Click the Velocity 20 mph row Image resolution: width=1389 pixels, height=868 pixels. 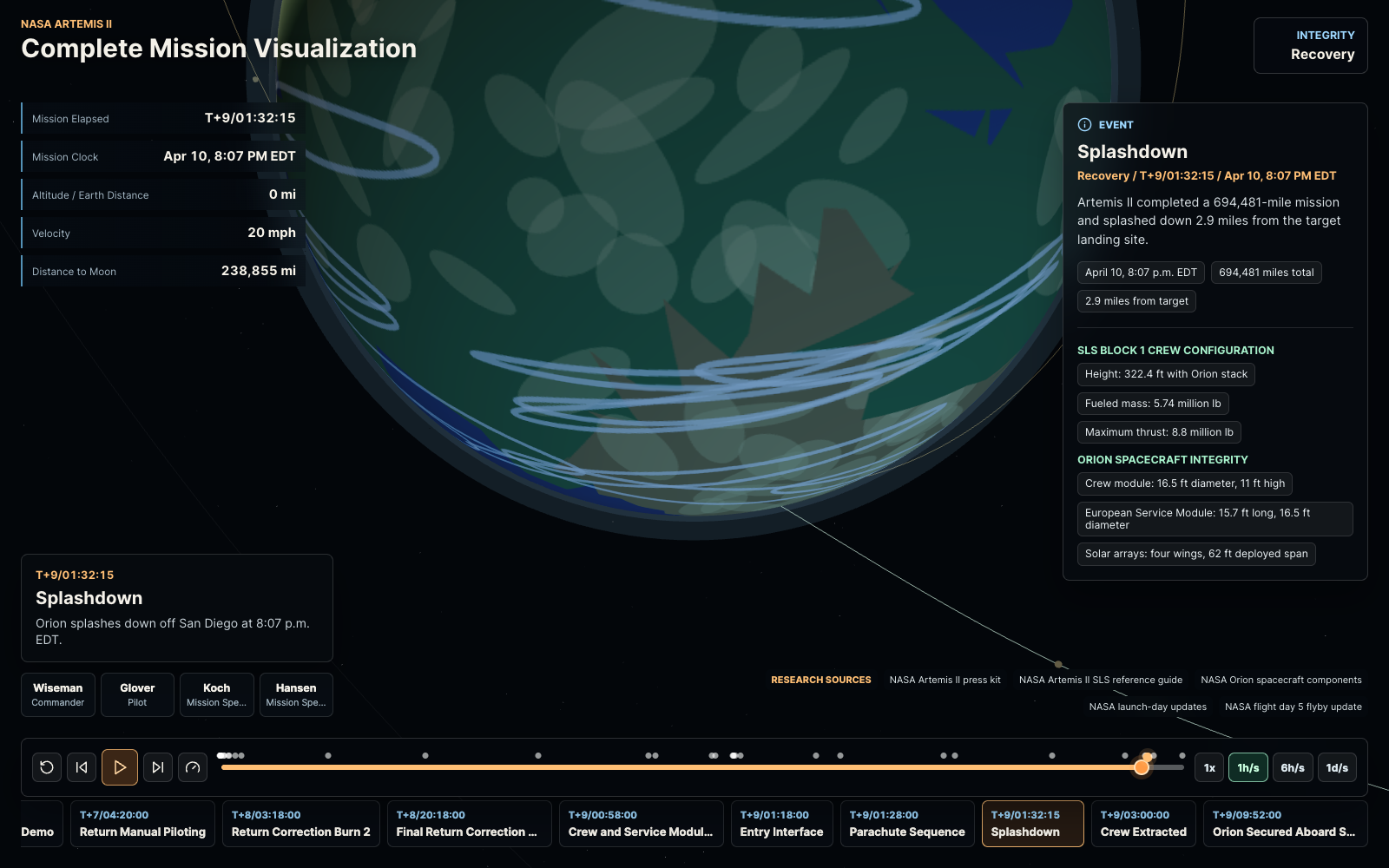pos(163,233)
